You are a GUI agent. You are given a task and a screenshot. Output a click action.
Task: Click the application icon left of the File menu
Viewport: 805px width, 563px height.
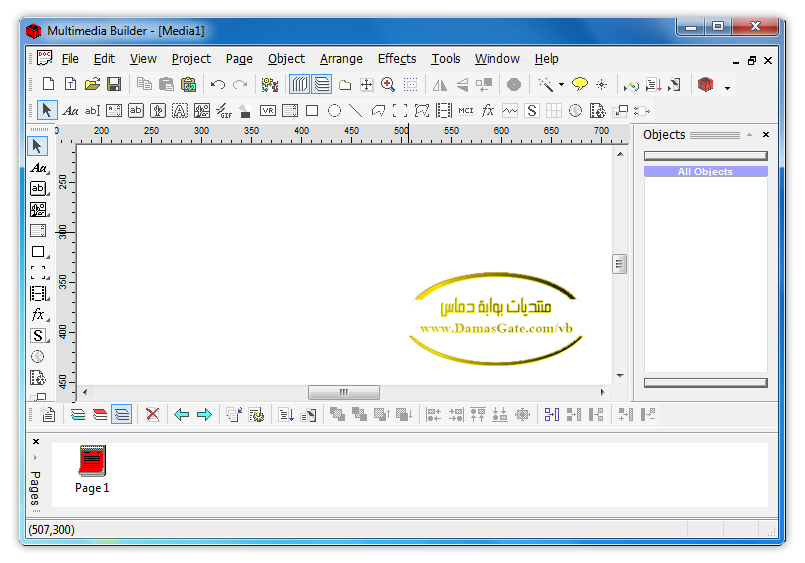(44, 58)
